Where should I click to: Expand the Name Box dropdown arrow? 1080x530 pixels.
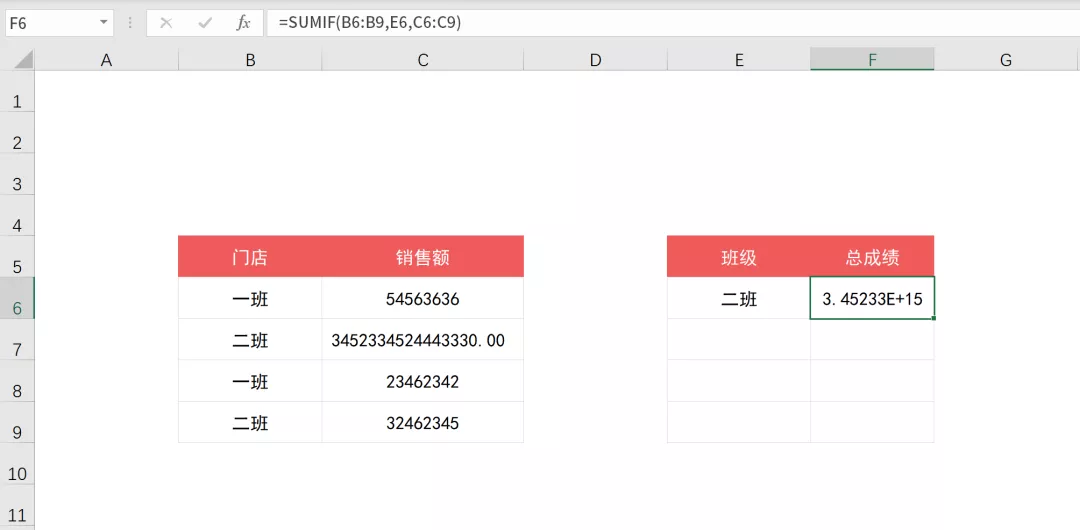(103, 23)
